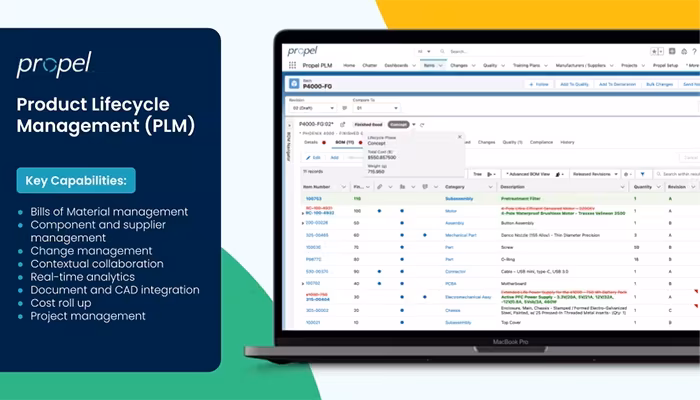Expand the BOM Navigator side panel
The height and width of the screenshot is (400, 700).
point(289,125)
